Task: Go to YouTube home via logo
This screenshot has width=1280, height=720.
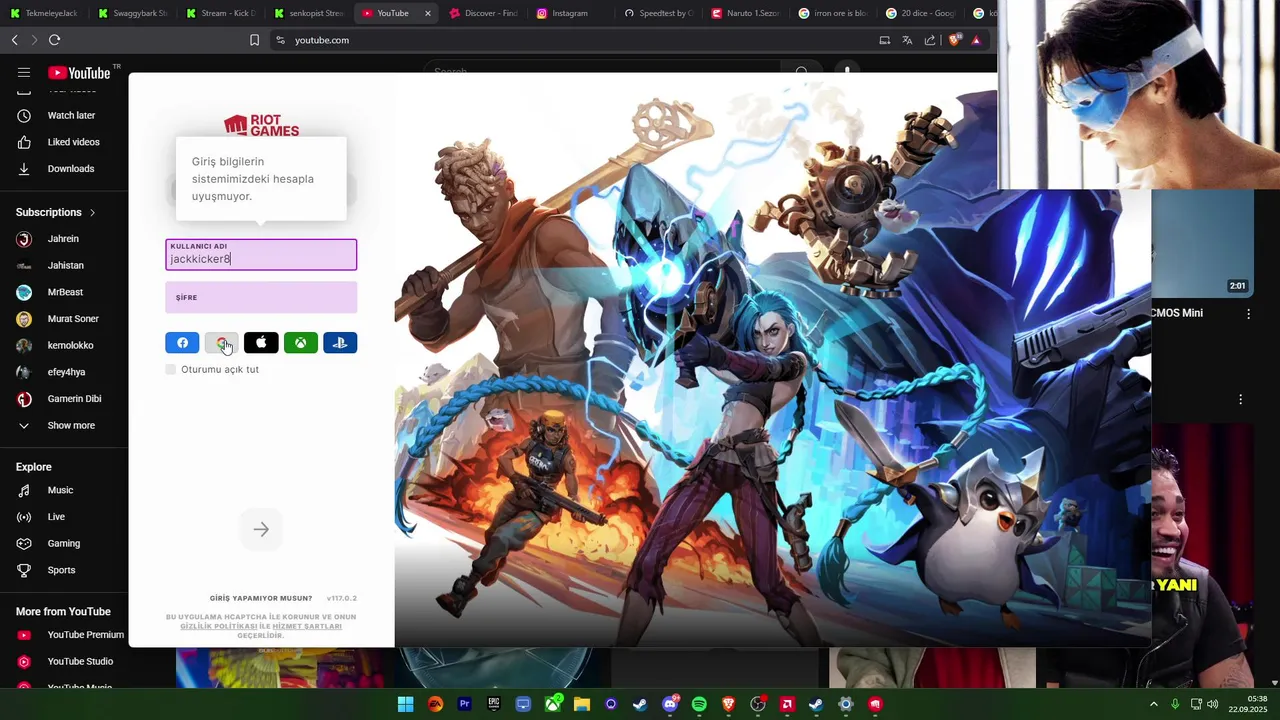Action: 79,72
